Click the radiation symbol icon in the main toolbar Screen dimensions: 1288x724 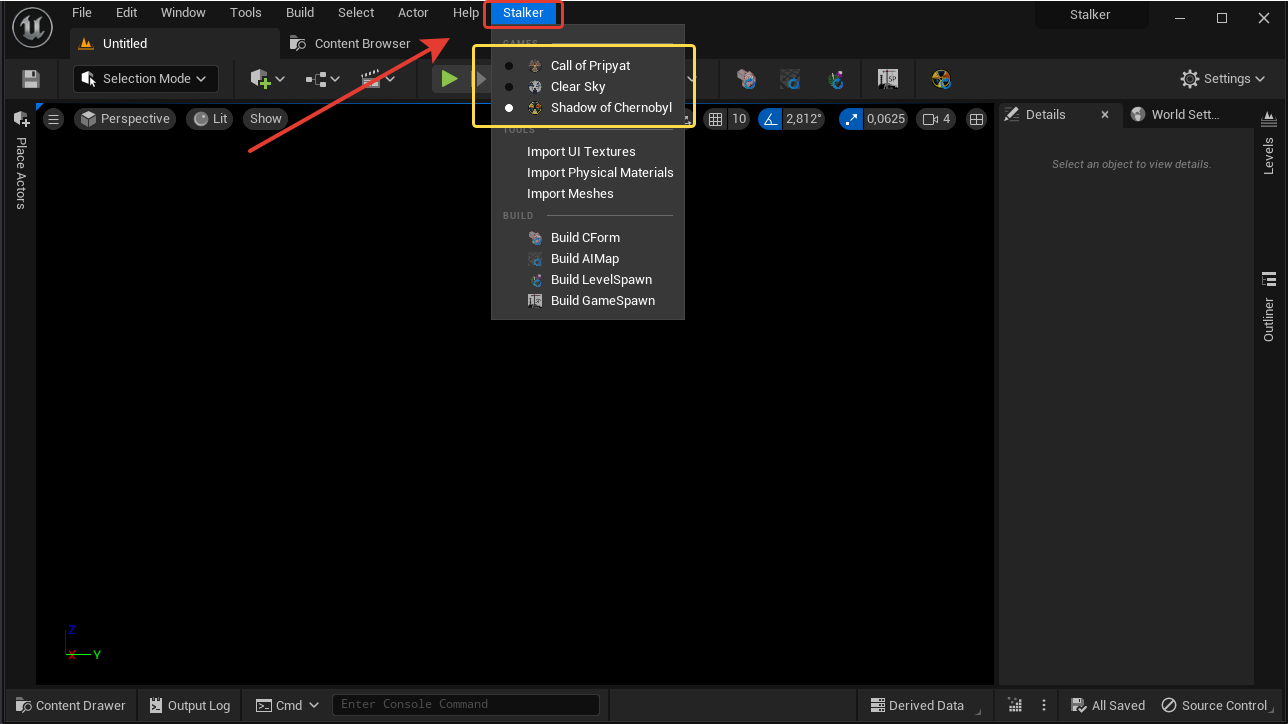click(941, 79)
